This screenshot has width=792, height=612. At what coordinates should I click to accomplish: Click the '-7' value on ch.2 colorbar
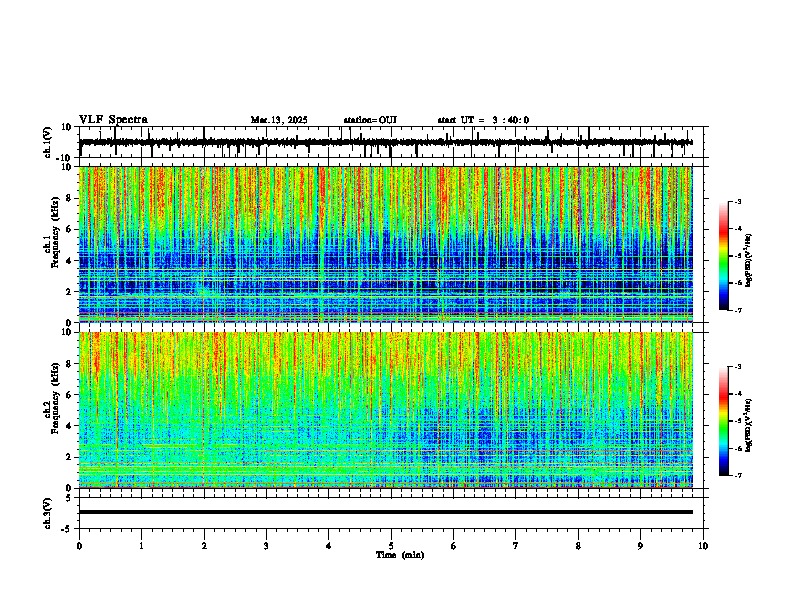(738, 475)
